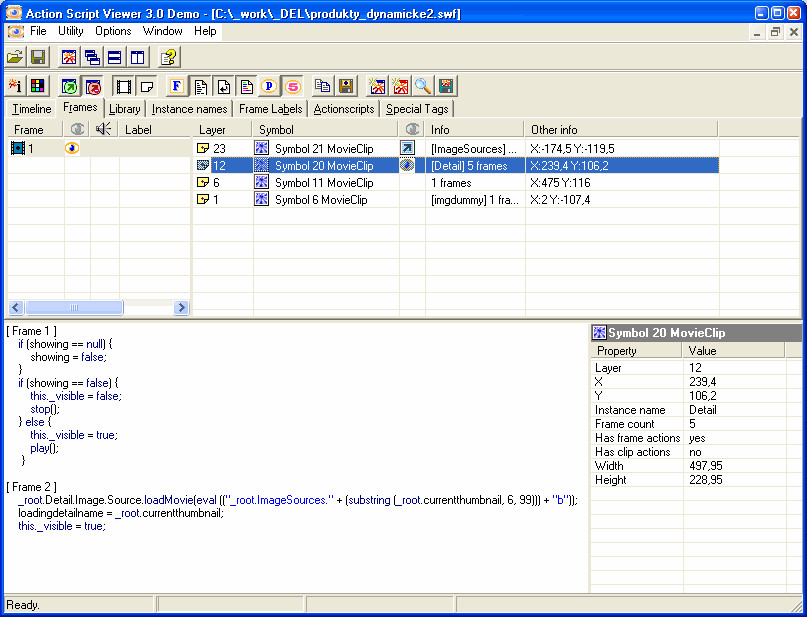
Task: Click the starburst picture icon beside the save icon
Action: pos(69,57)
